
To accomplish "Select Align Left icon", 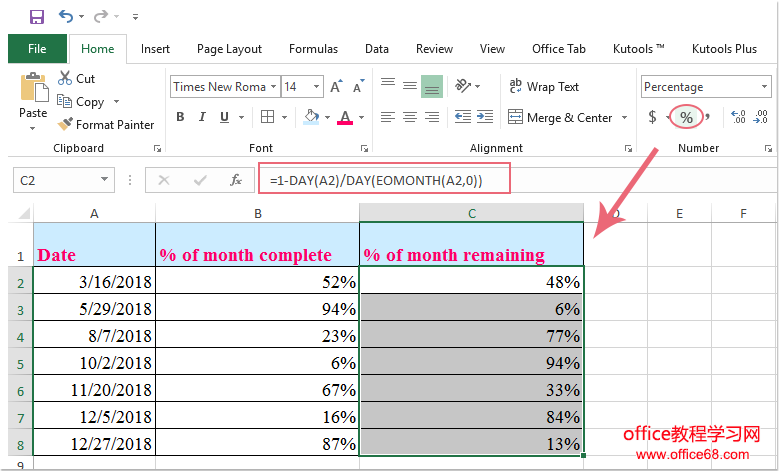I will pyautogui.click(x=388, y=117).
